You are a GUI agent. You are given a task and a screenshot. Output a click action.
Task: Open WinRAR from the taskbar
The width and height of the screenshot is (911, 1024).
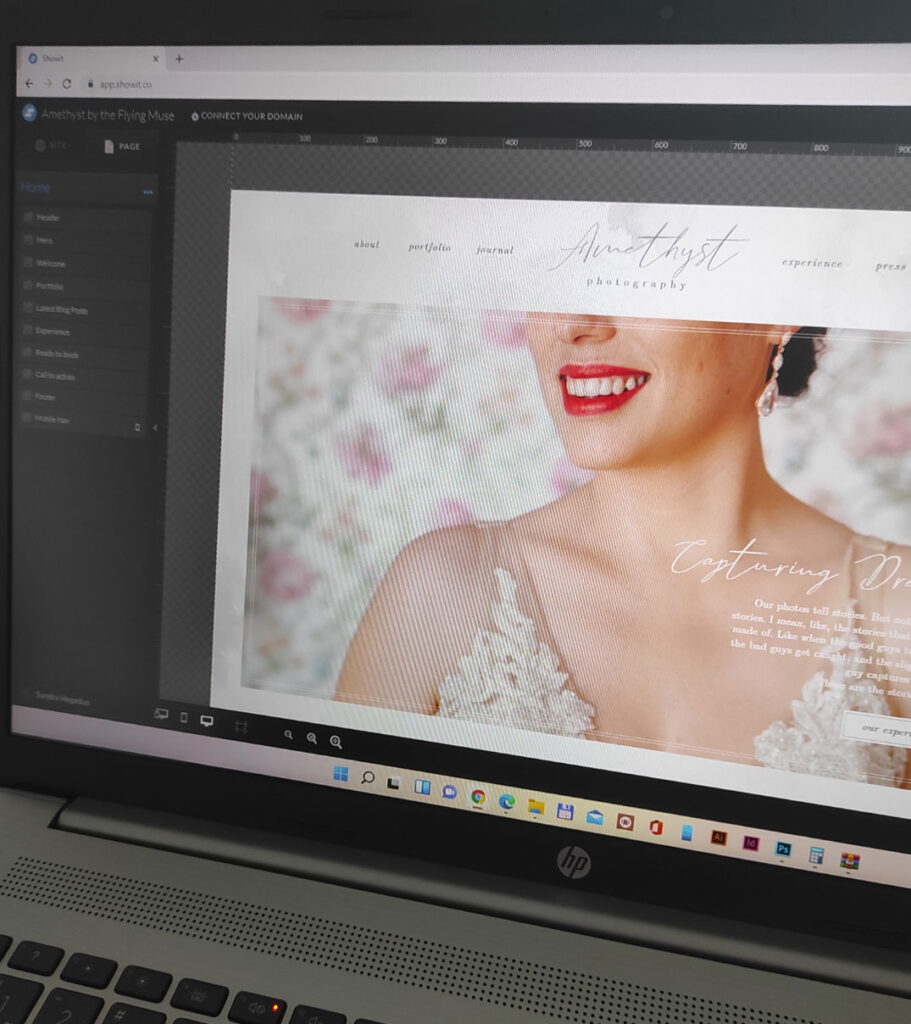[x=850, y=861]
